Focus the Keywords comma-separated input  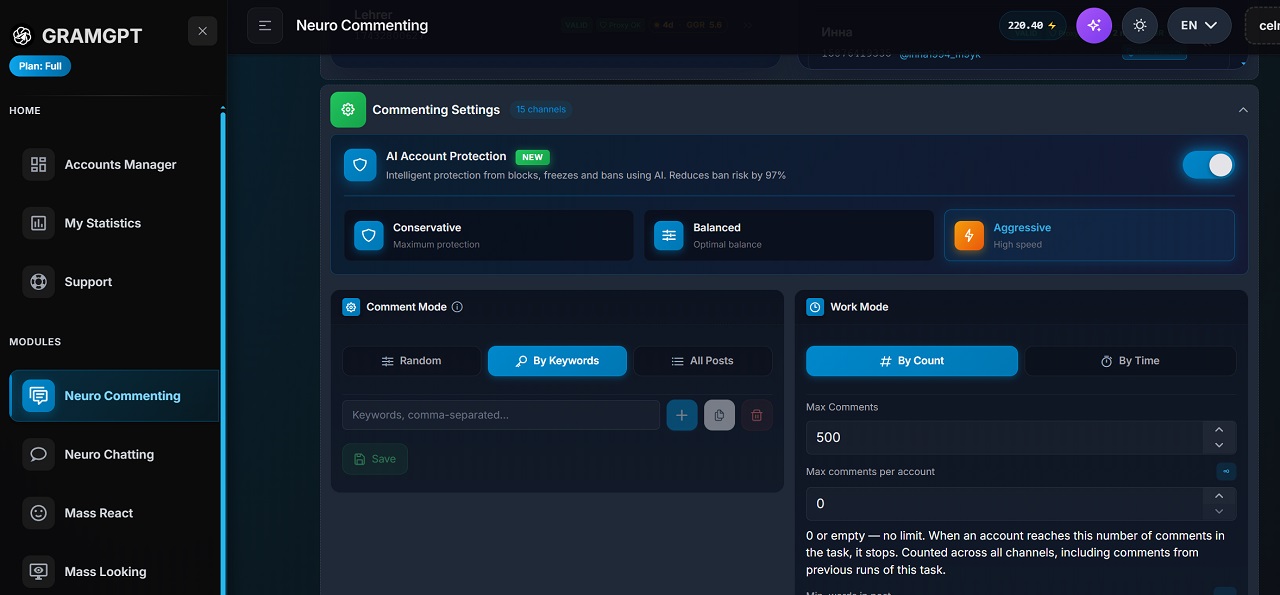pos(501,415)
